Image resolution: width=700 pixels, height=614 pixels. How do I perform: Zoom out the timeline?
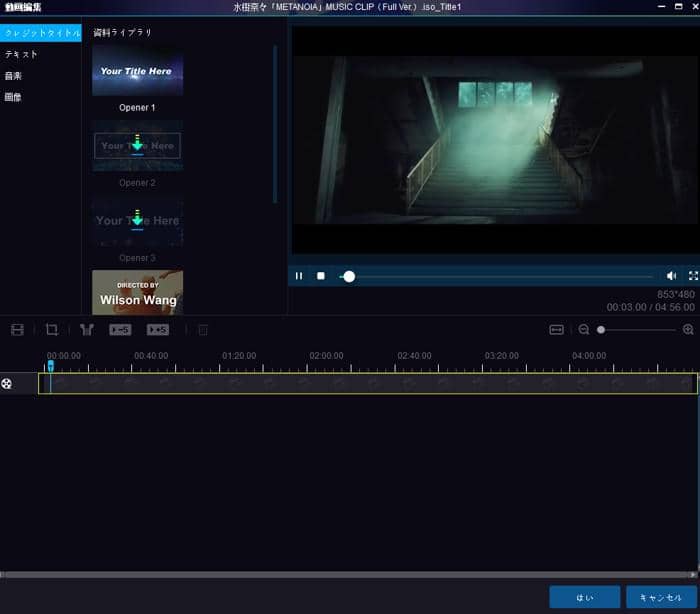pyautogui.click(x=584, y=329)
